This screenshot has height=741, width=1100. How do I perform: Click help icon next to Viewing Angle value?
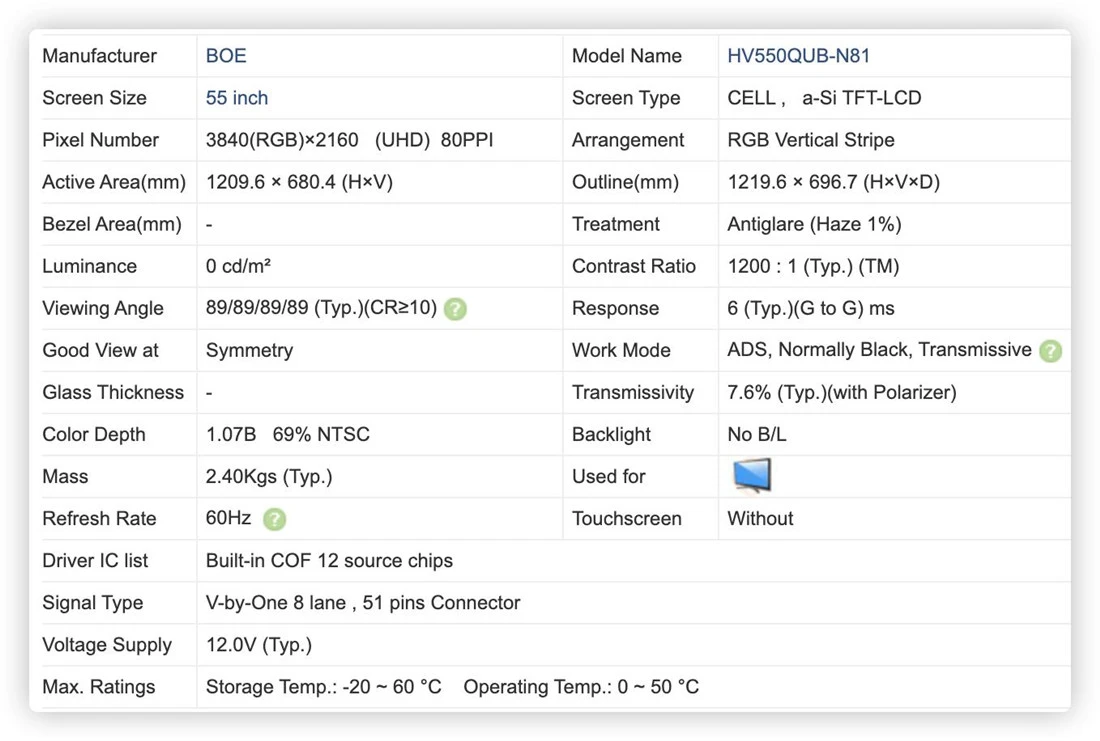pyautogui.click(x=455, y=309)
